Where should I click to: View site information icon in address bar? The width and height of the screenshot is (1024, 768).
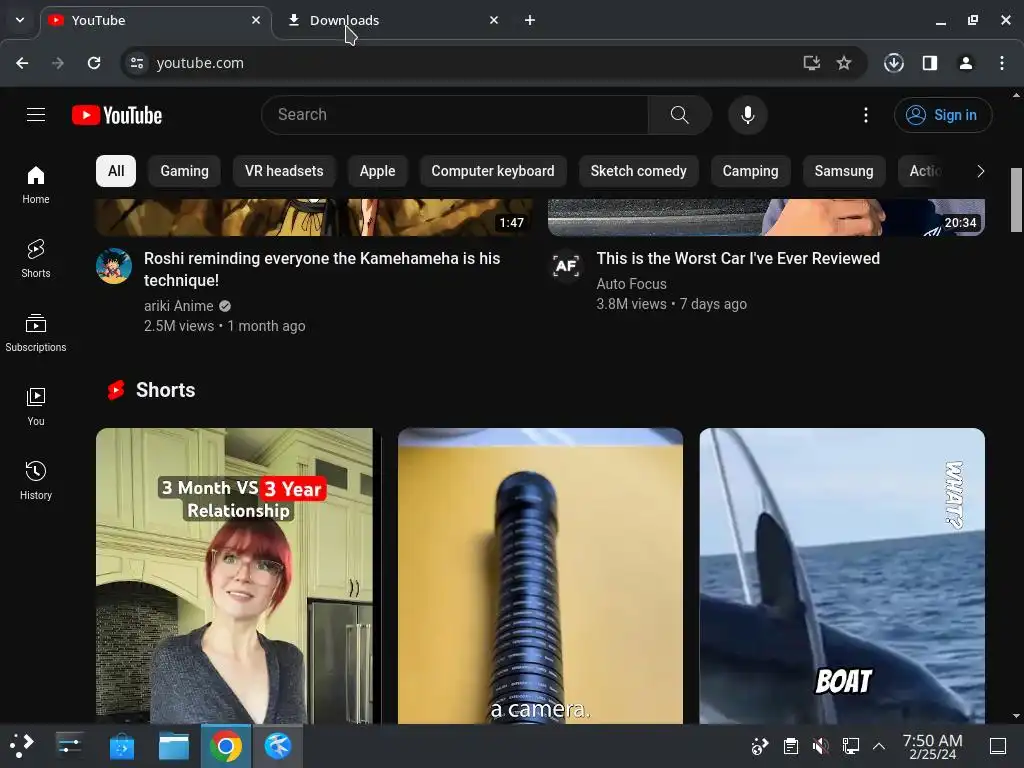pyautogui.click(x=137, y=63)
